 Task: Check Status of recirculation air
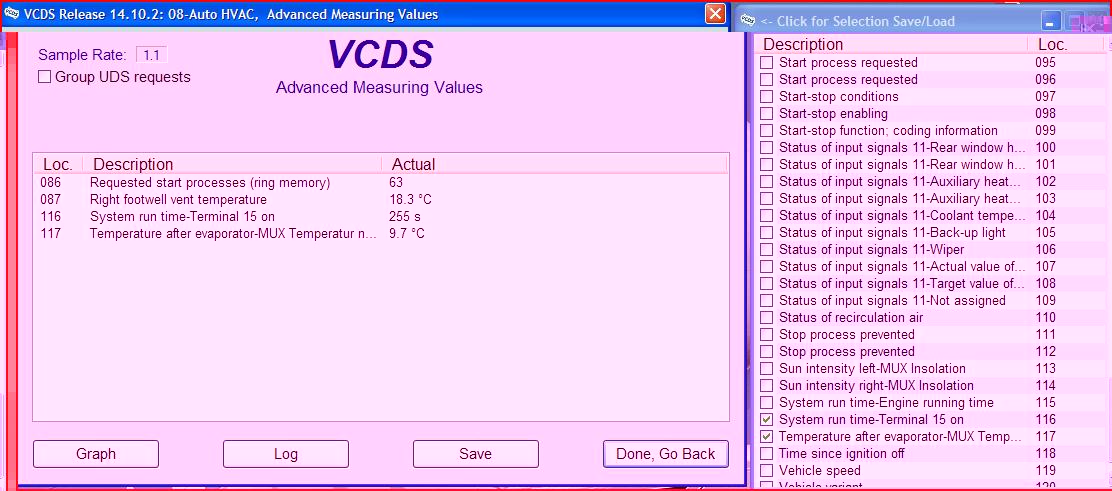point(767,318)
